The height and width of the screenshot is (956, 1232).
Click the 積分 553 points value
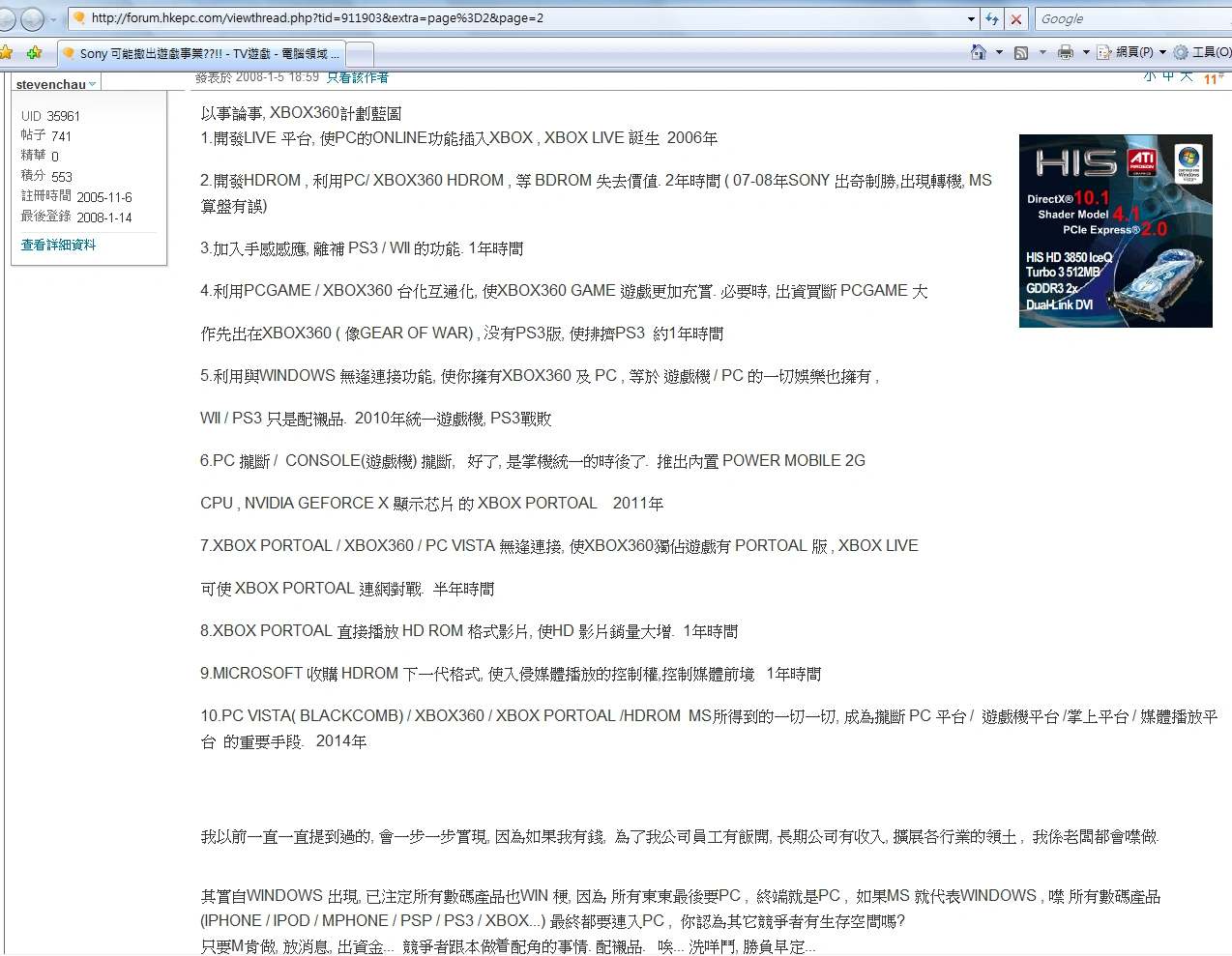tap(46, 177)
